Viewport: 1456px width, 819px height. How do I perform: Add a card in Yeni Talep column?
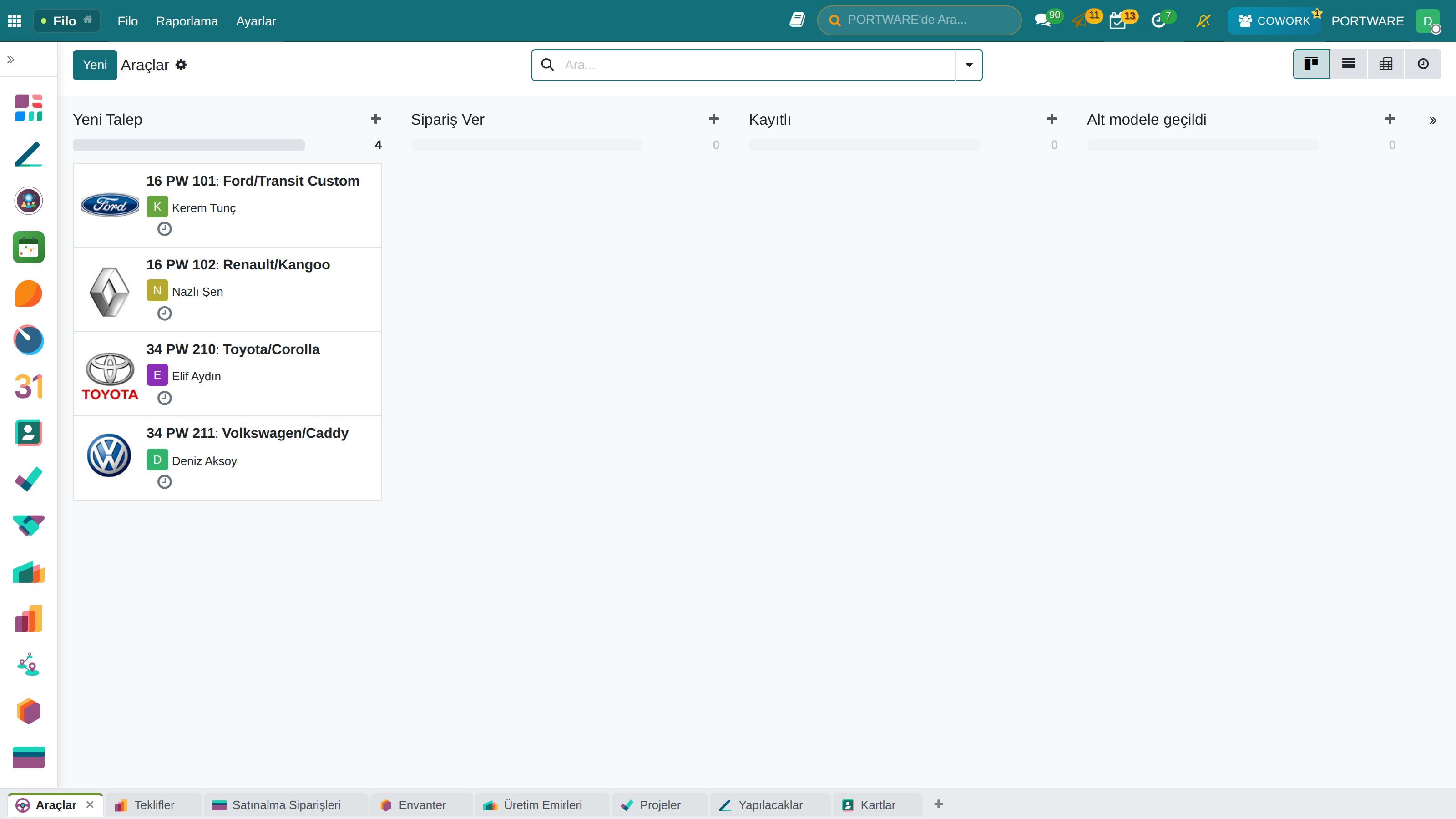[x=376, y=119]
